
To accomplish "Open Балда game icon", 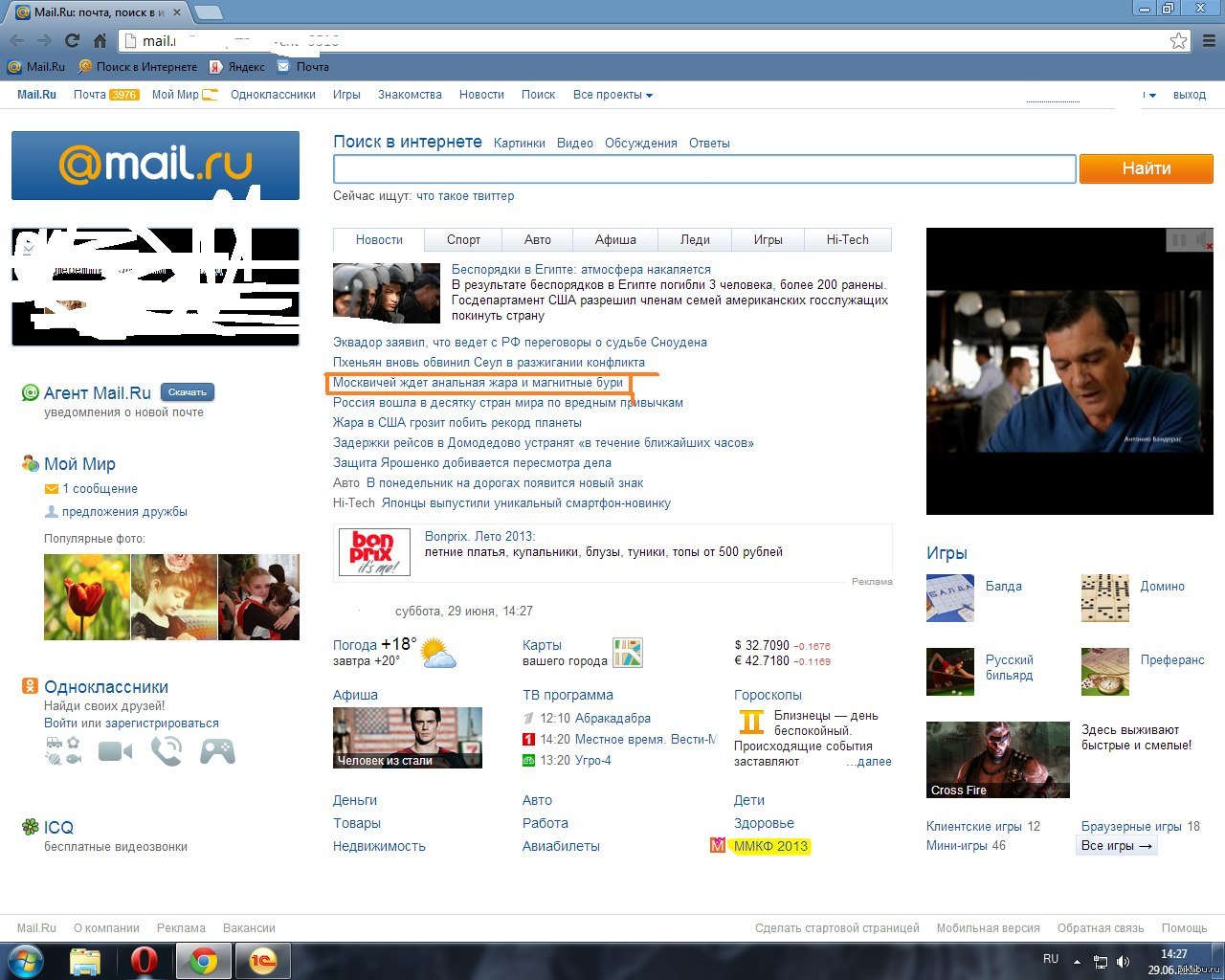I will (950, 598).
